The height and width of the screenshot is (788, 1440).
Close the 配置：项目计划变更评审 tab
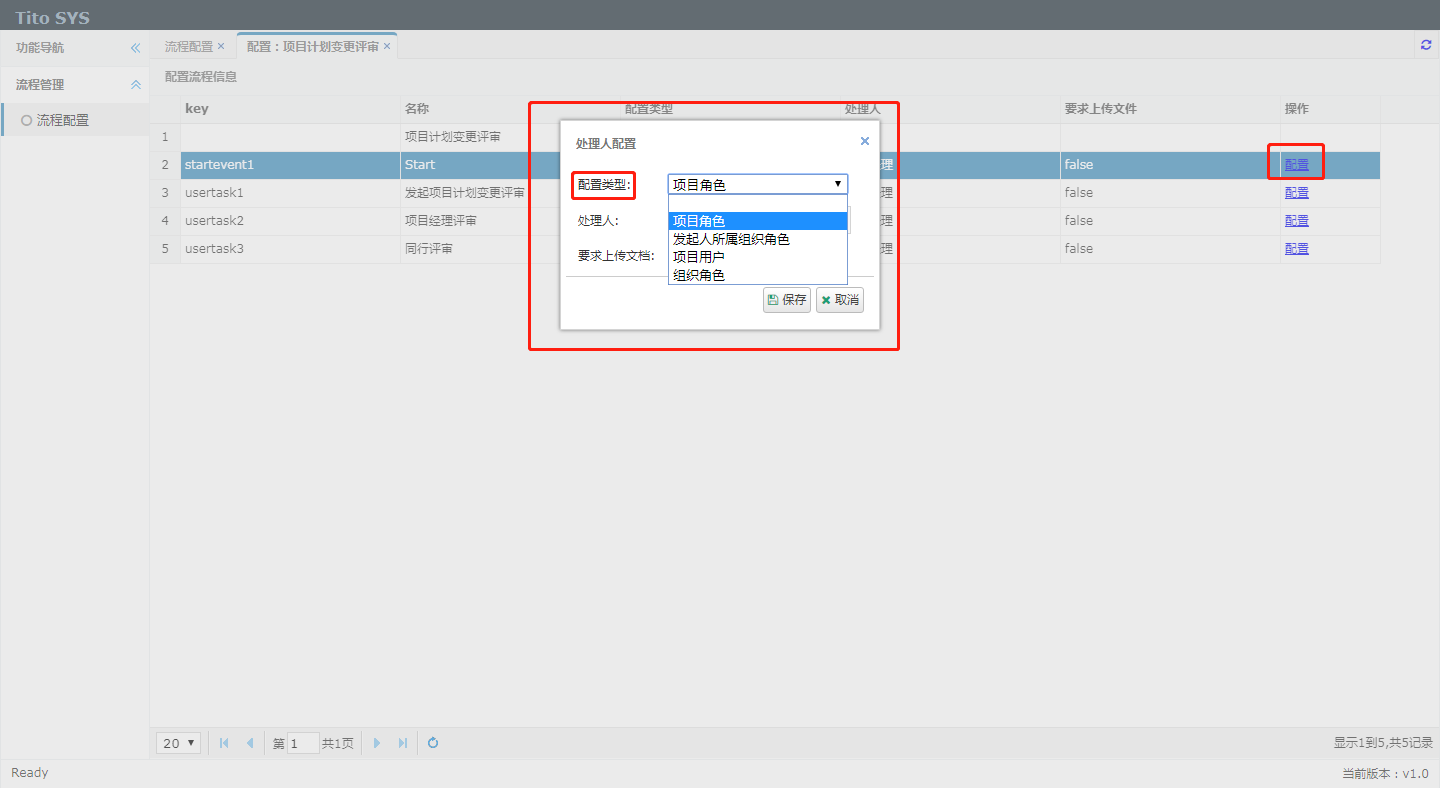[387, 46]
